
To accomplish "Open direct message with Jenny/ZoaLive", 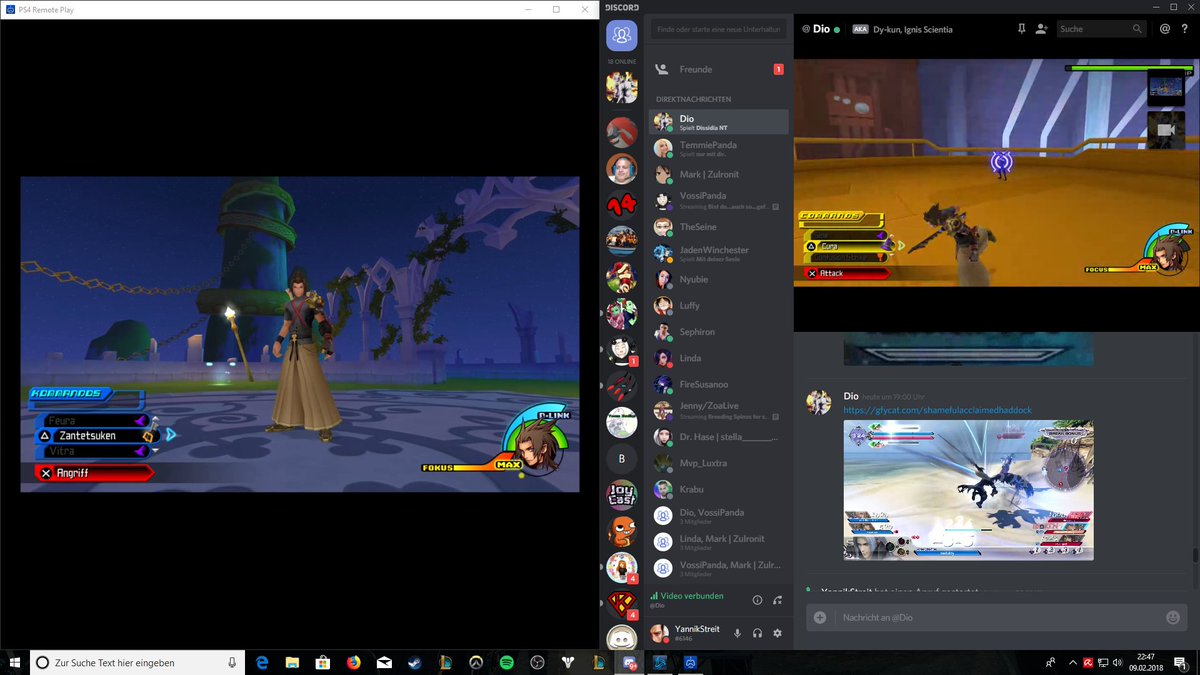I will 718,410.
